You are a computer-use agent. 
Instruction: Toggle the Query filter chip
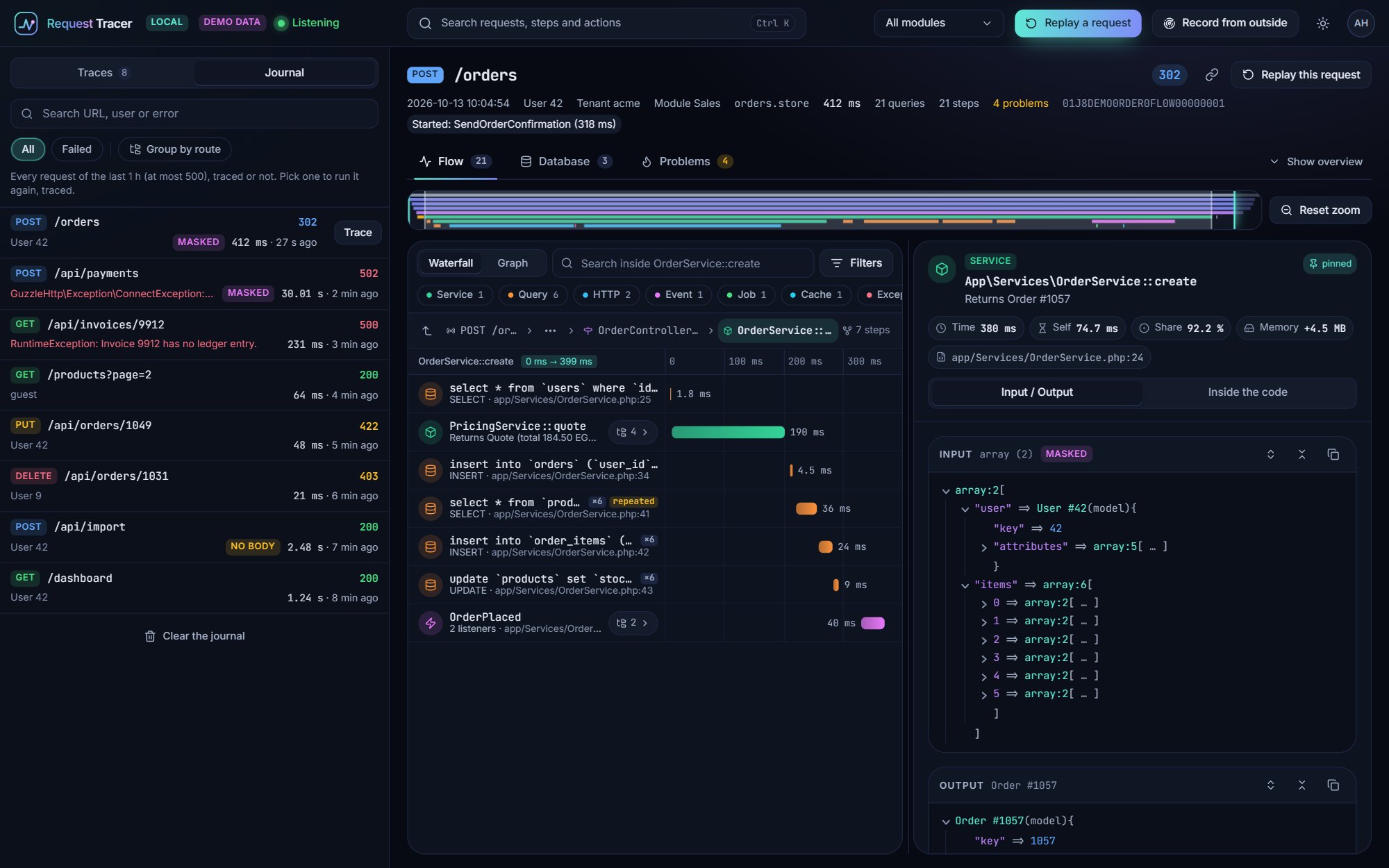tap(533, 294)
